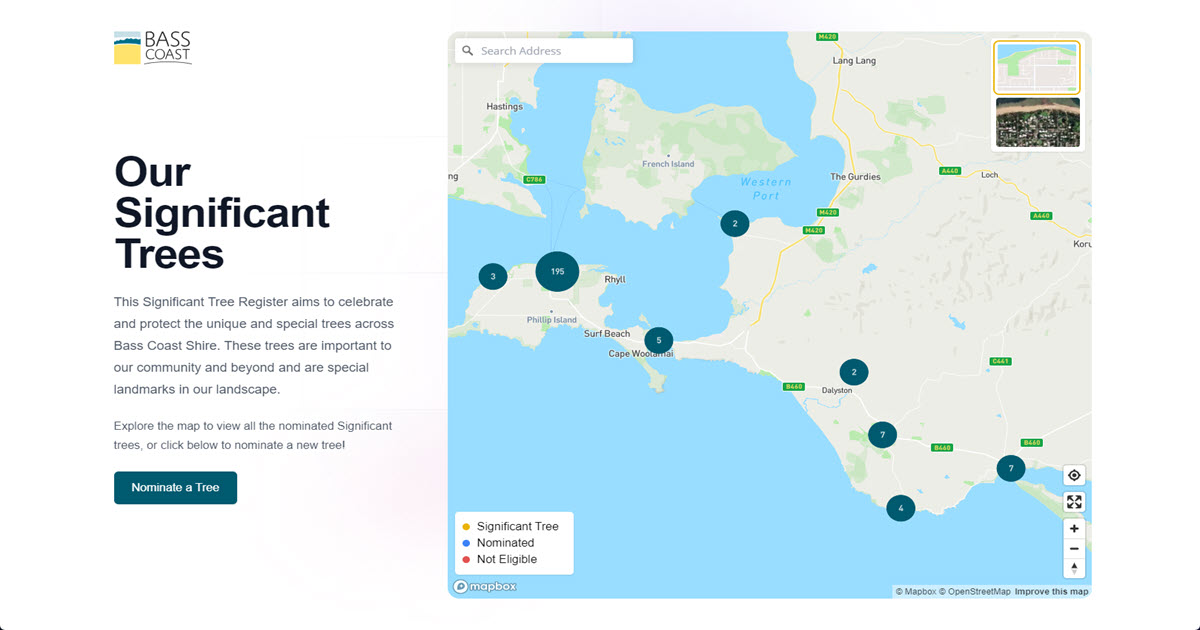1200x630 pixels.
Task: Expand the cluster of 2 near The Gurdies
Action: [x=734, y=223]
